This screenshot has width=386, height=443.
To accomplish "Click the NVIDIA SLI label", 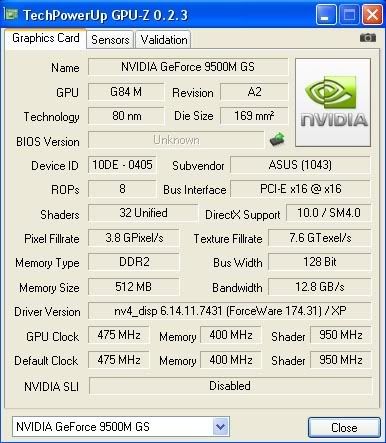I will point(51,387).
